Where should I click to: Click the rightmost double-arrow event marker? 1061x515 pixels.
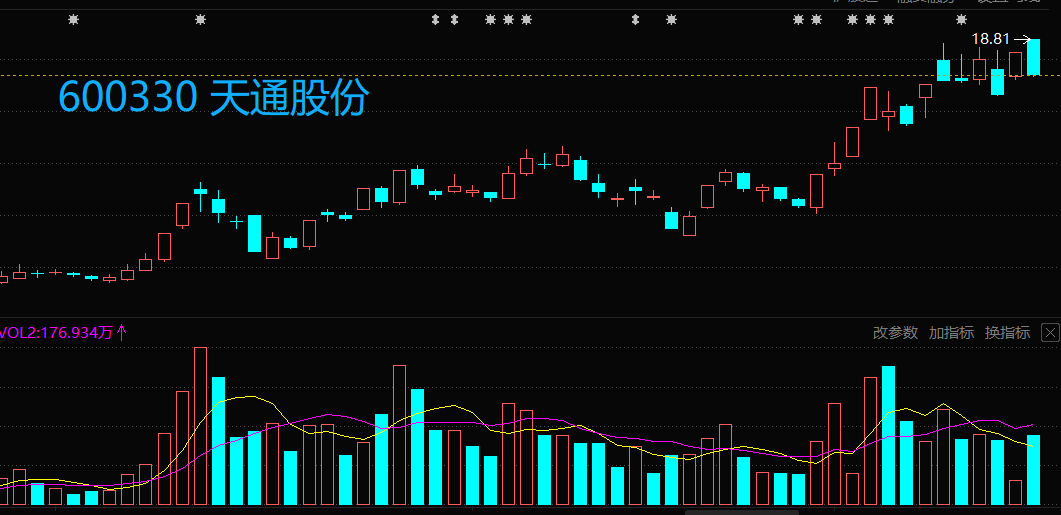click(635, 20)
